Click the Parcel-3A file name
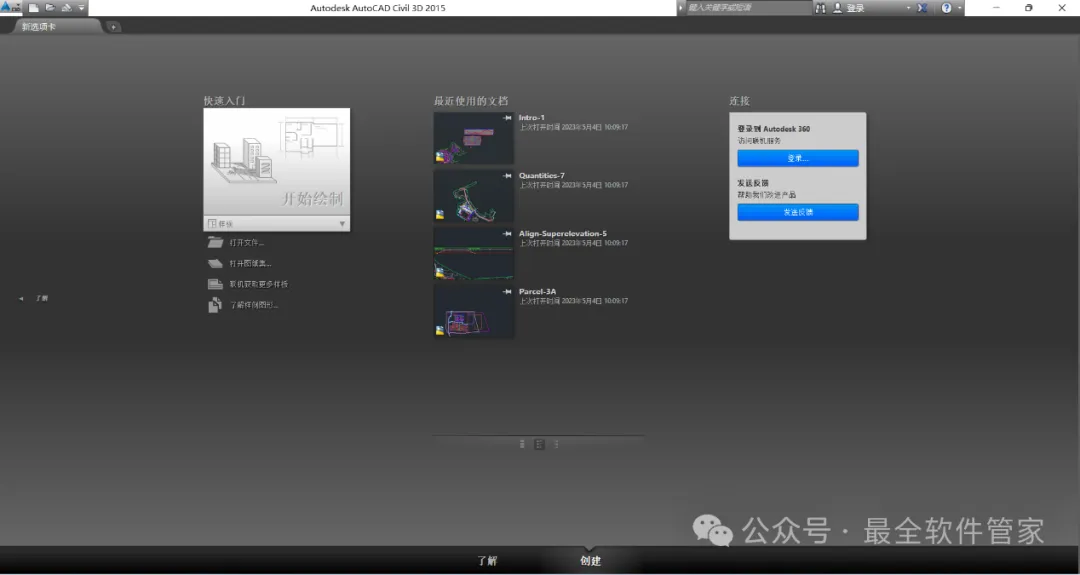The height and width of the screenshot is (575, 1080). [x=537, y=291]
